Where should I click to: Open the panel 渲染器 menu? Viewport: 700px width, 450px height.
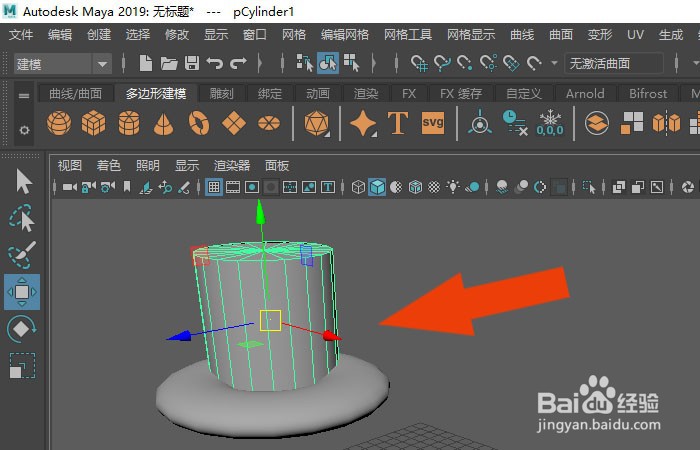(x=232, y=166)
